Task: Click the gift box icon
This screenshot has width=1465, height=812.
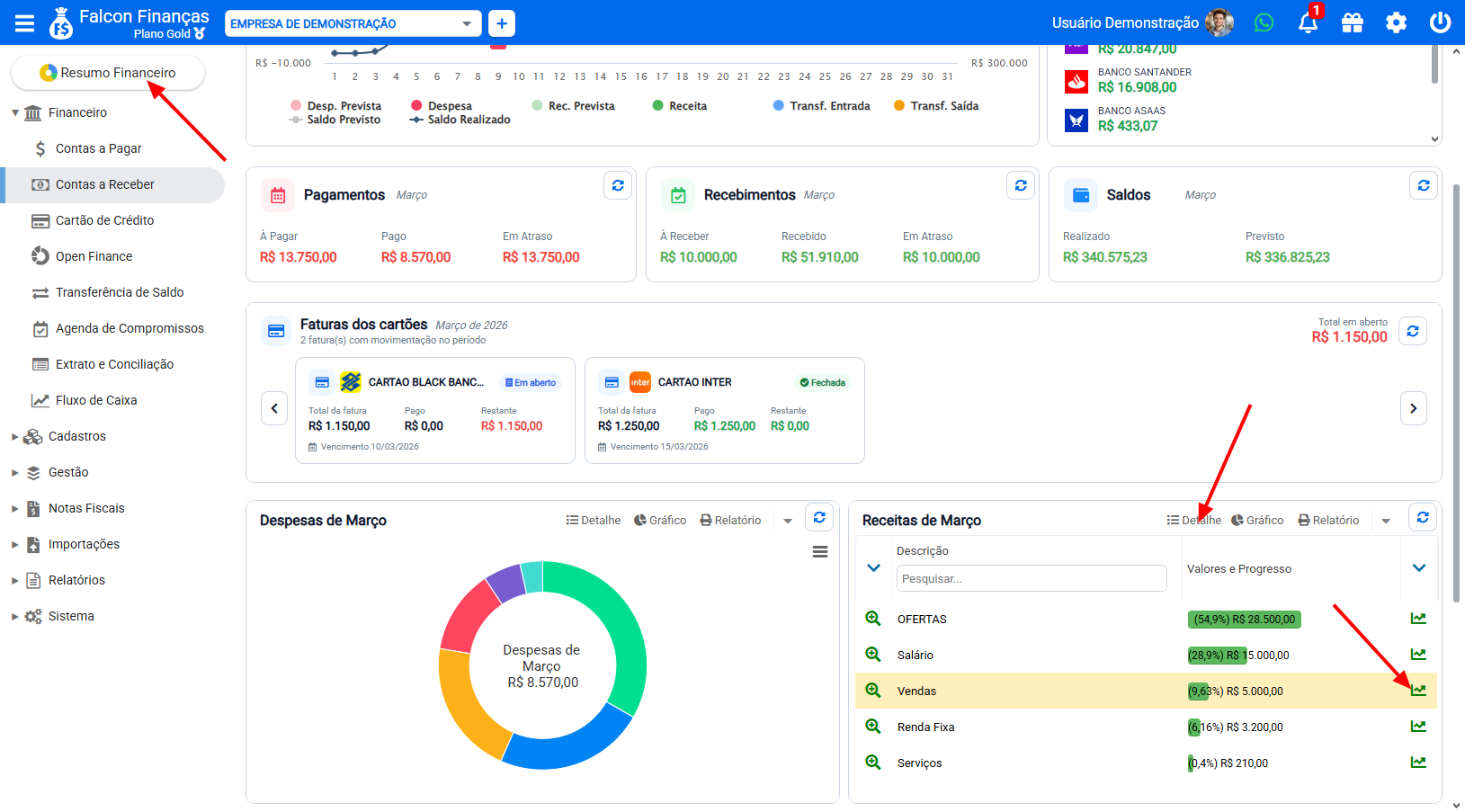Action: (x=1353, y=22)
